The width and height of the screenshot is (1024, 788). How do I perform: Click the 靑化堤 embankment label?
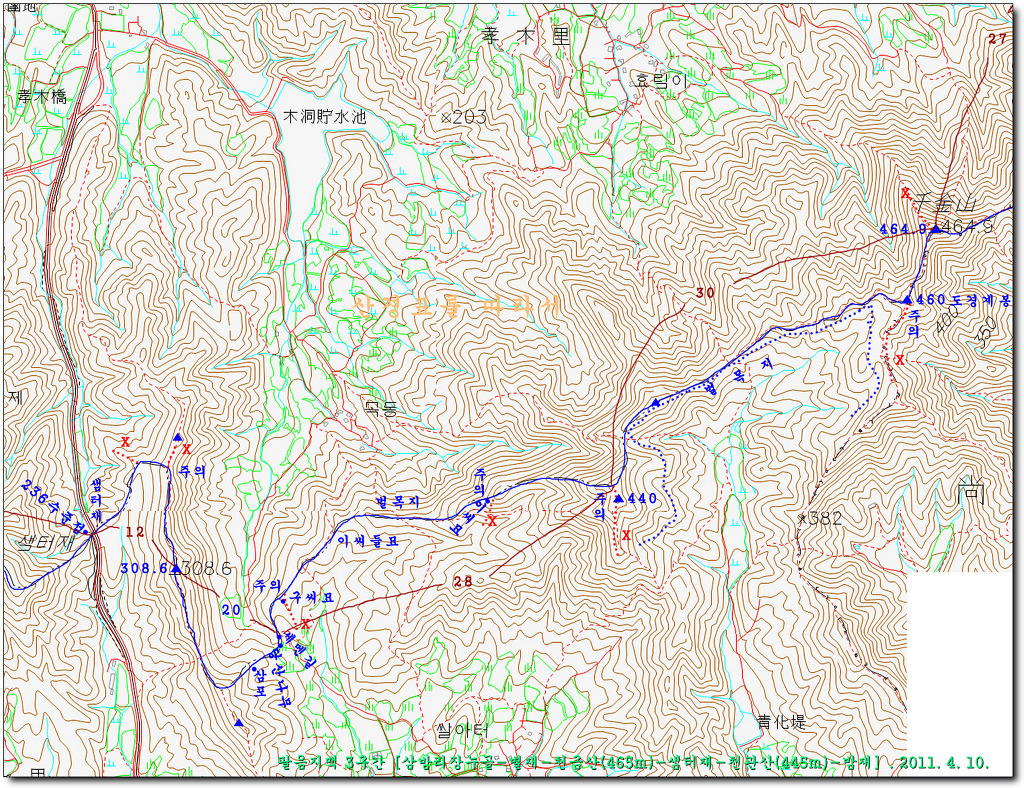tap(781, 721)
